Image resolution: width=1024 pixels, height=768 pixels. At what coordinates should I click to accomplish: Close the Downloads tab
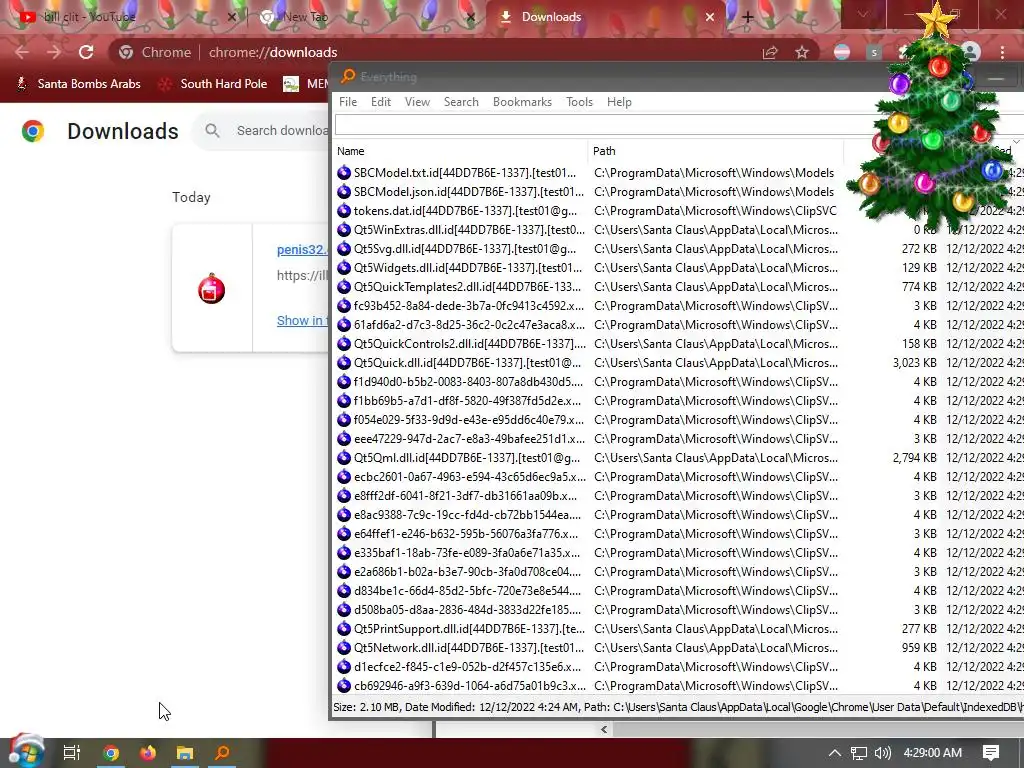pyautogui.click(x=710, y=17)
